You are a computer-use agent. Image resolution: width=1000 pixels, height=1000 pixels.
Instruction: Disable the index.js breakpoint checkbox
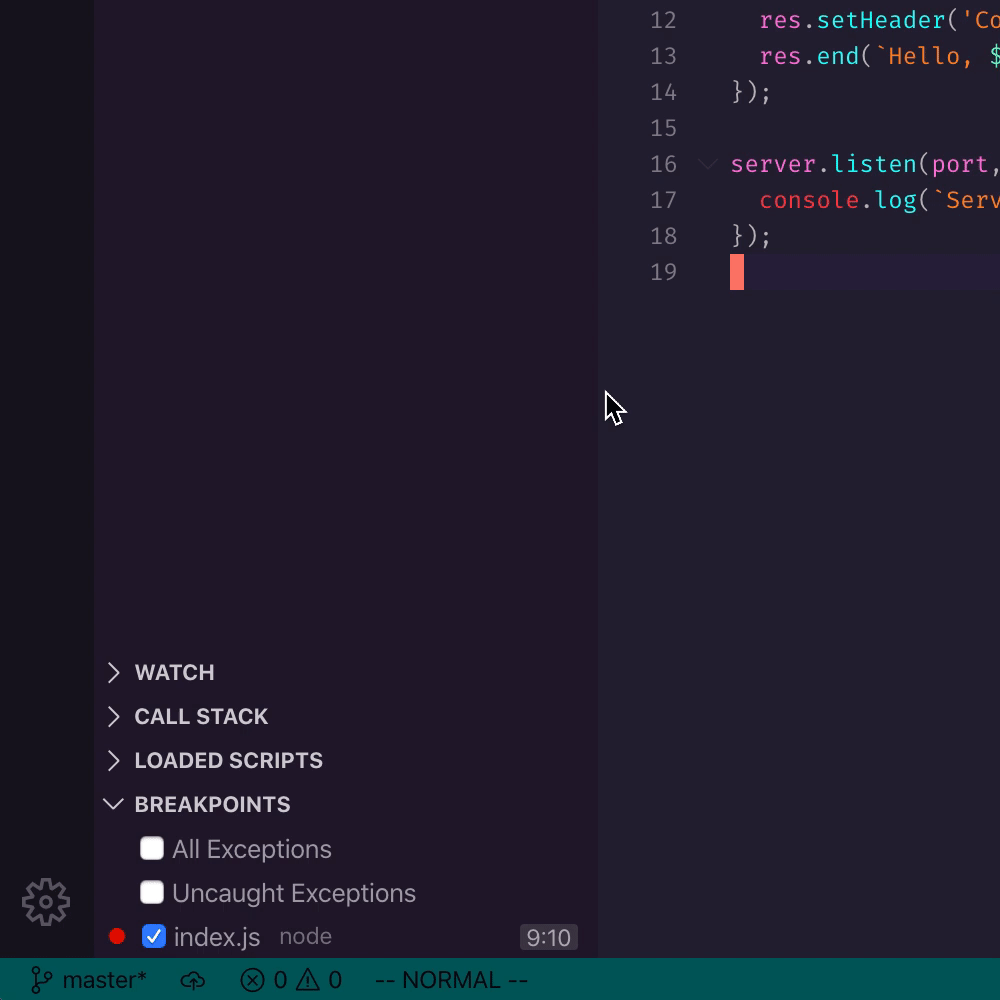click(154, 936)
